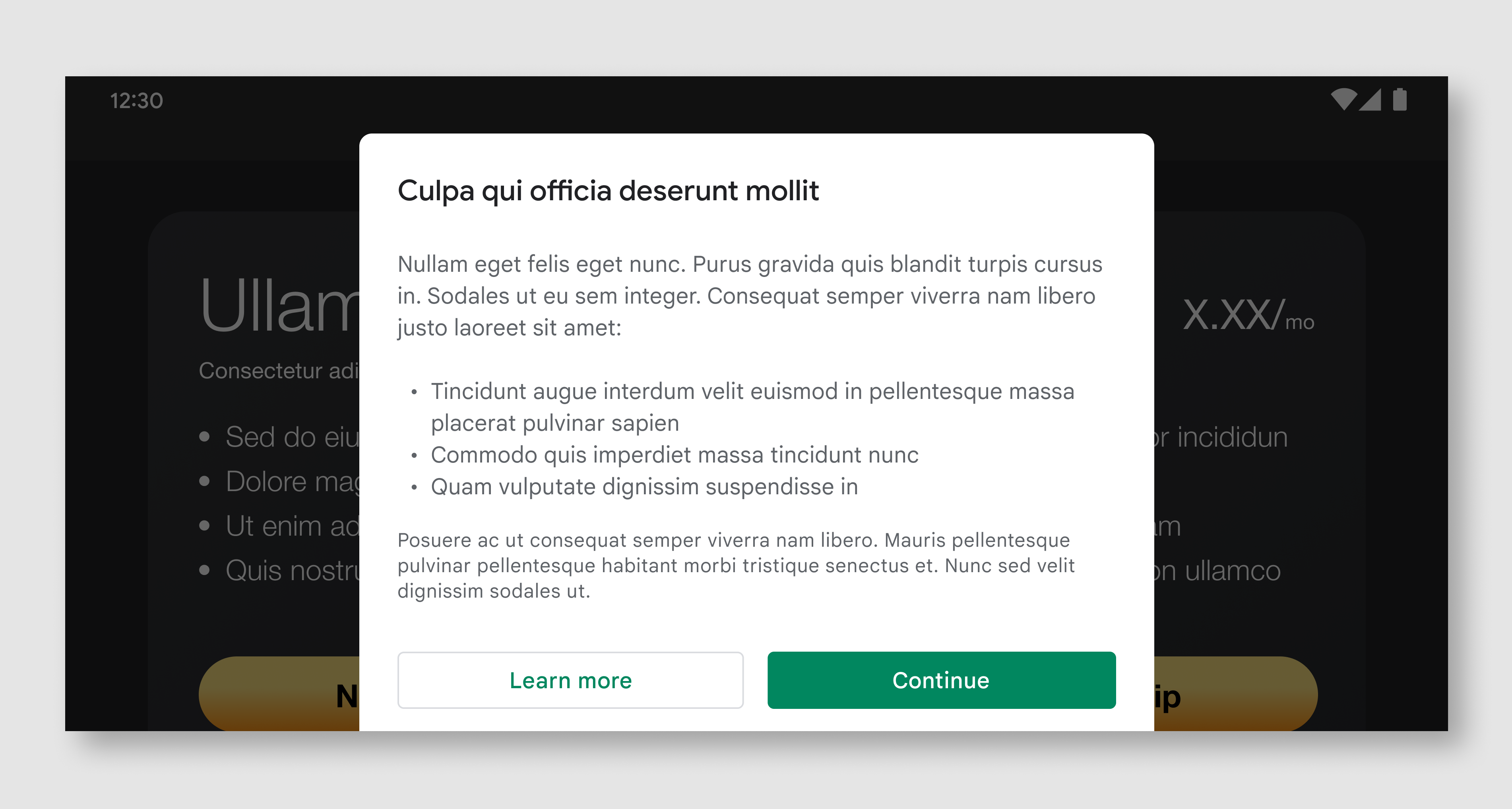
Task: Click the Learn more button
Action: [570, 680]
